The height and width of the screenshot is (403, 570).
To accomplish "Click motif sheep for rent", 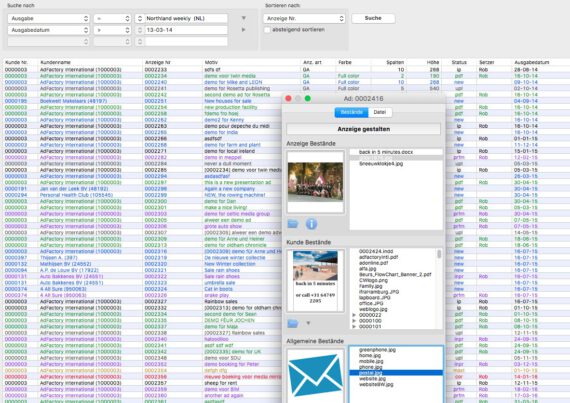I will pyautogui.click(x=221, y=383).
